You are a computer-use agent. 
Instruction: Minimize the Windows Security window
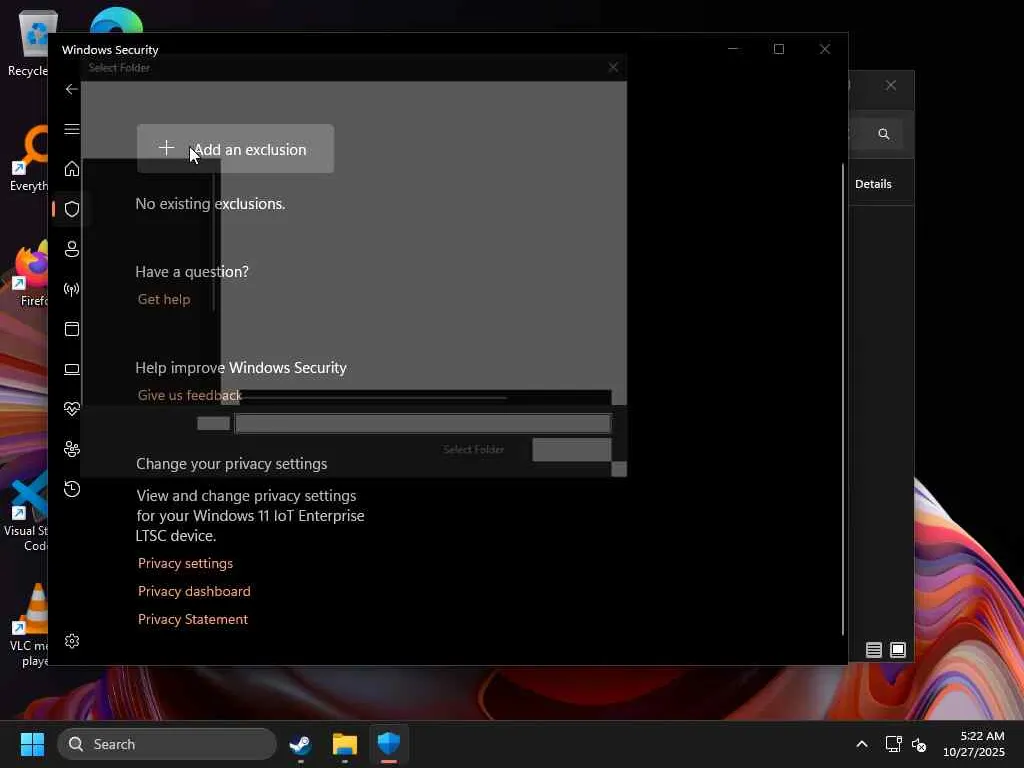click(733, 49)
